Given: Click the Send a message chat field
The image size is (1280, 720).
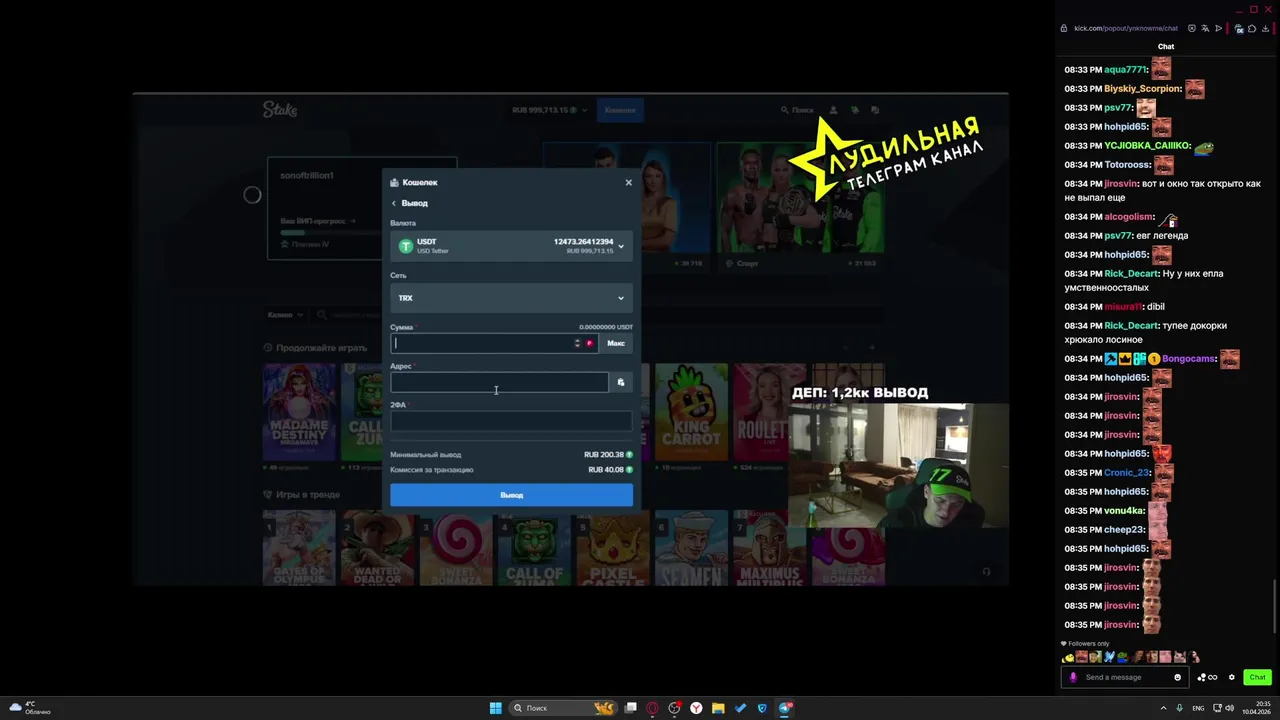Looking at the screenshot, I should [1127, 677].
